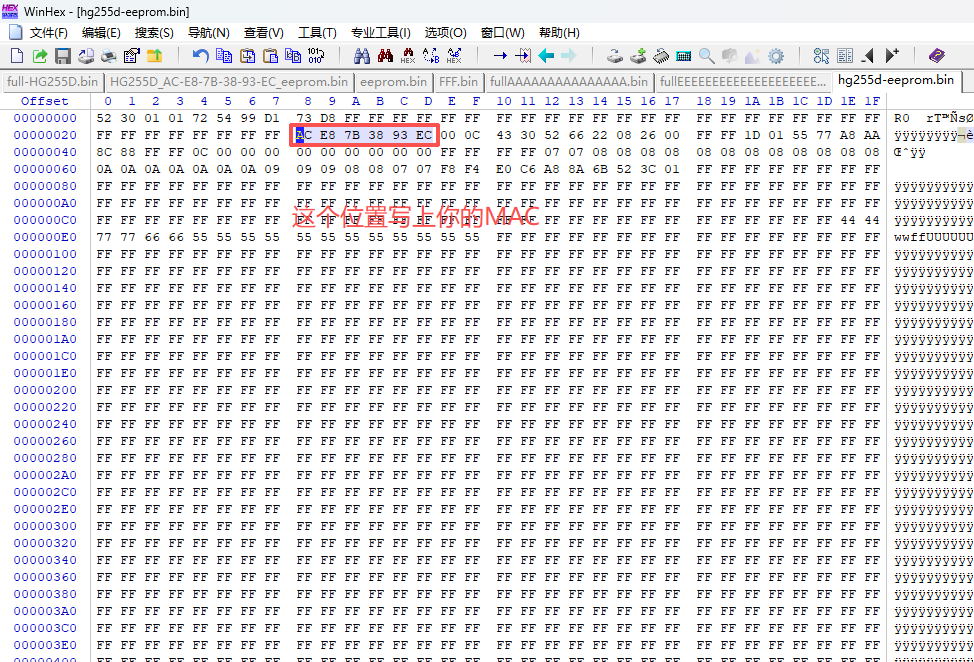Viewport: 974px width, 662px height.
Task: Open Help with the purple book icon
Action: (937, 56)
